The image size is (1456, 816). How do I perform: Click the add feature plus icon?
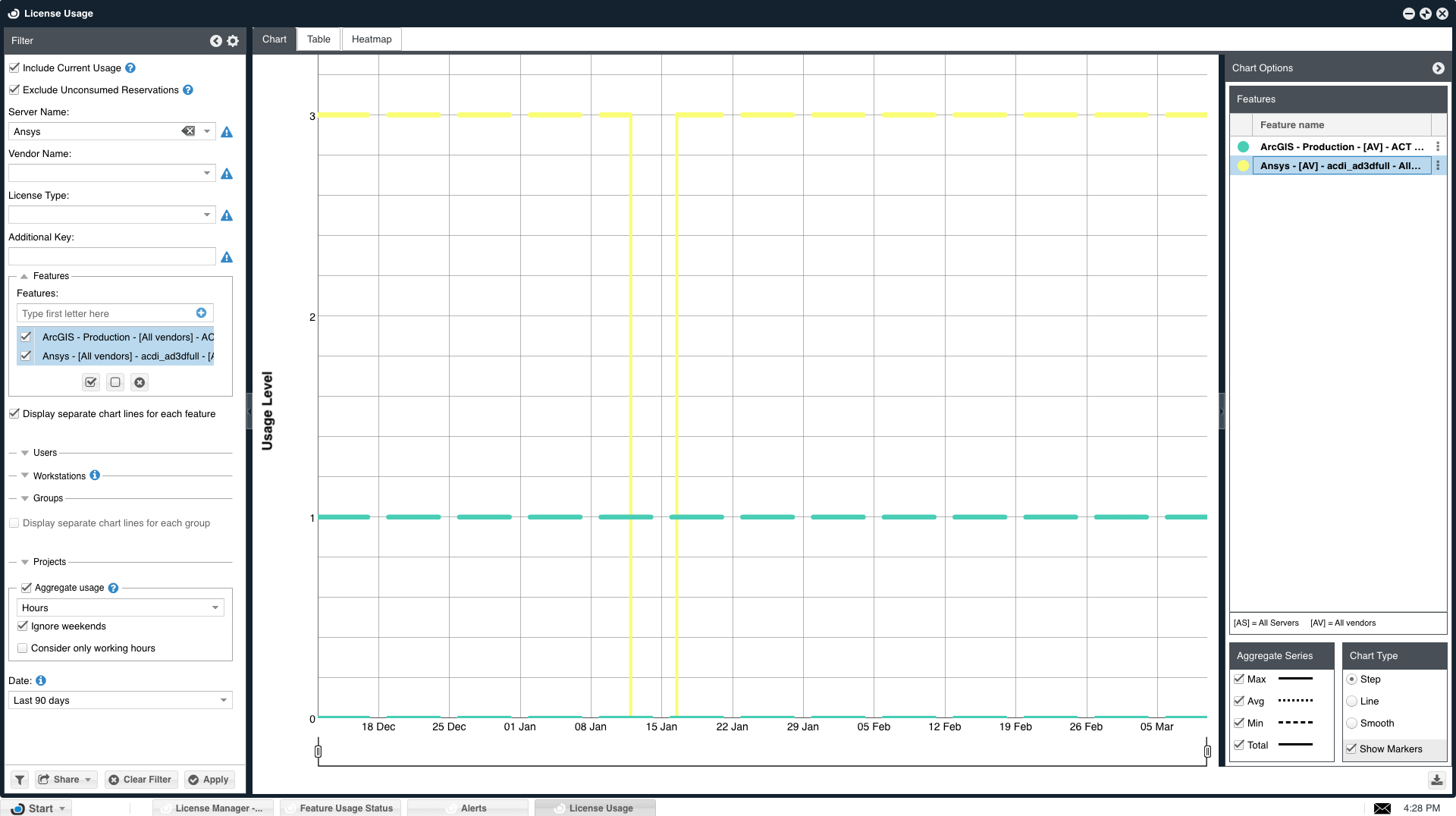click(x=201, y=313)
